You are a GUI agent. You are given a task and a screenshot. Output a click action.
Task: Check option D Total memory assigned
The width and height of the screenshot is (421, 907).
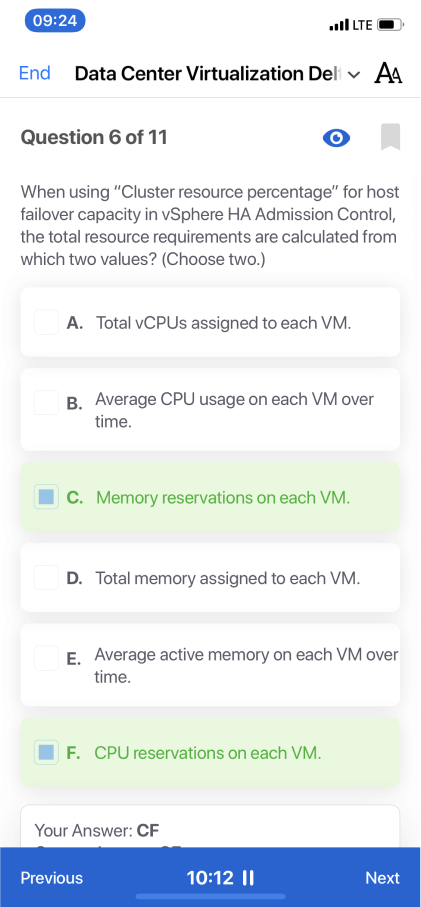(x=46, y=578)
